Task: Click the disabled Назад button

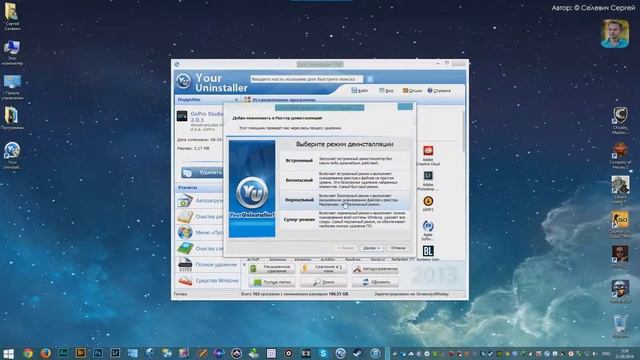Action: tap(345, 248)
